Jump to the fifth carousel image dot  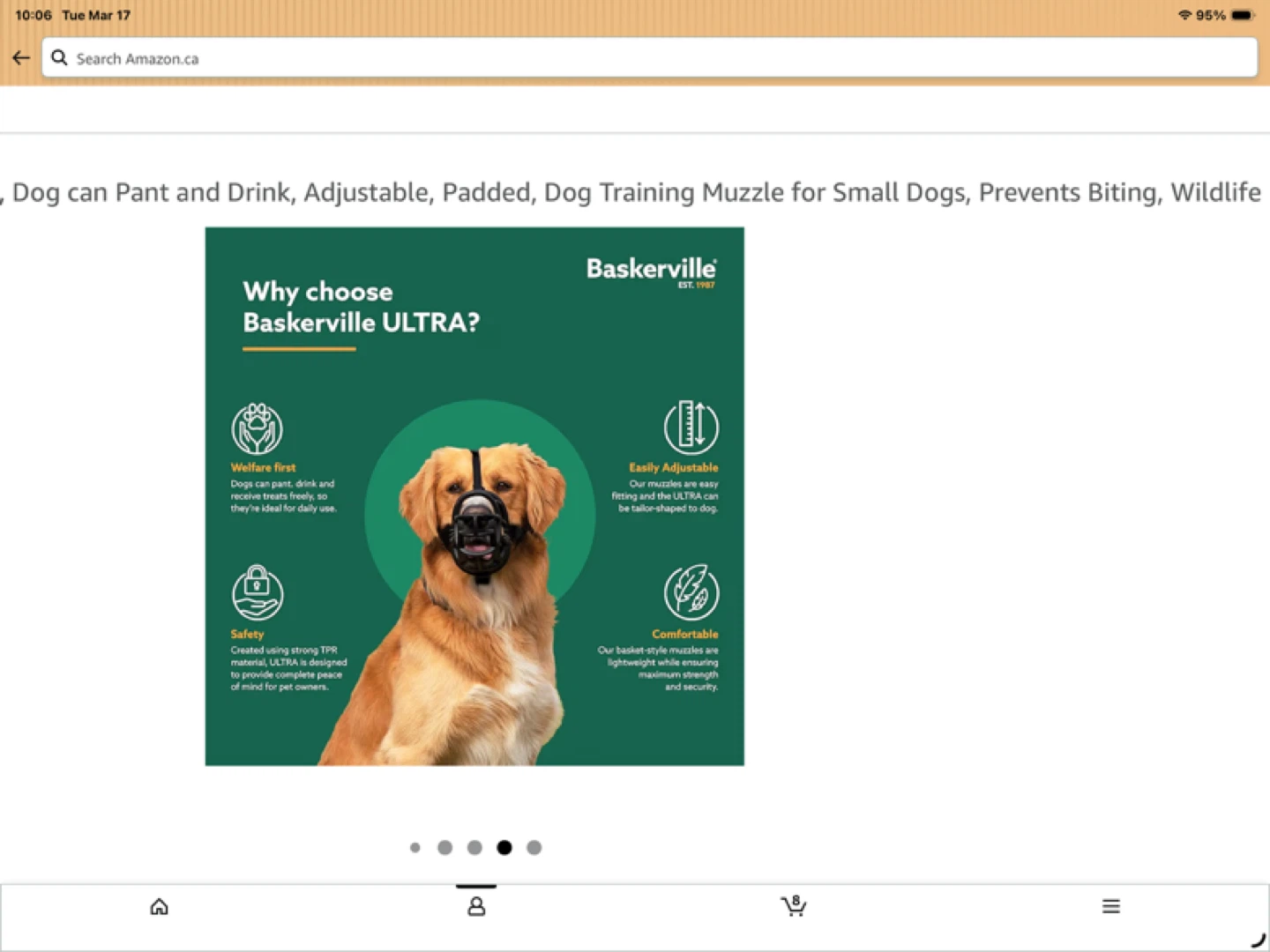[534, 848]
